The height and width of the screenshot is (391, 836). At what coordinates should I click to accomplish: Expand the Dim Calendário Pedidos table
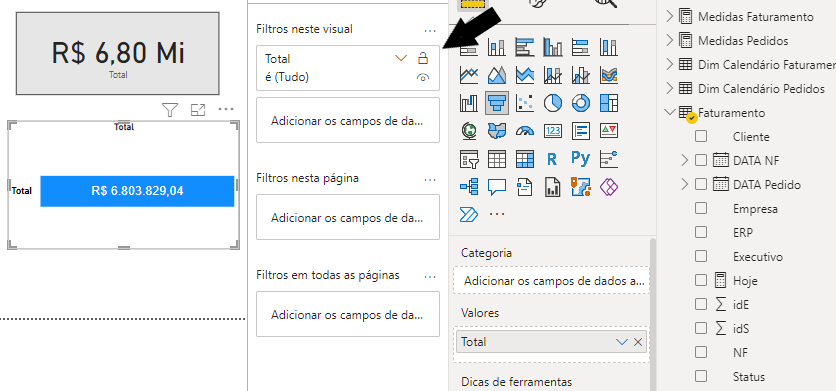click(670, 88)
